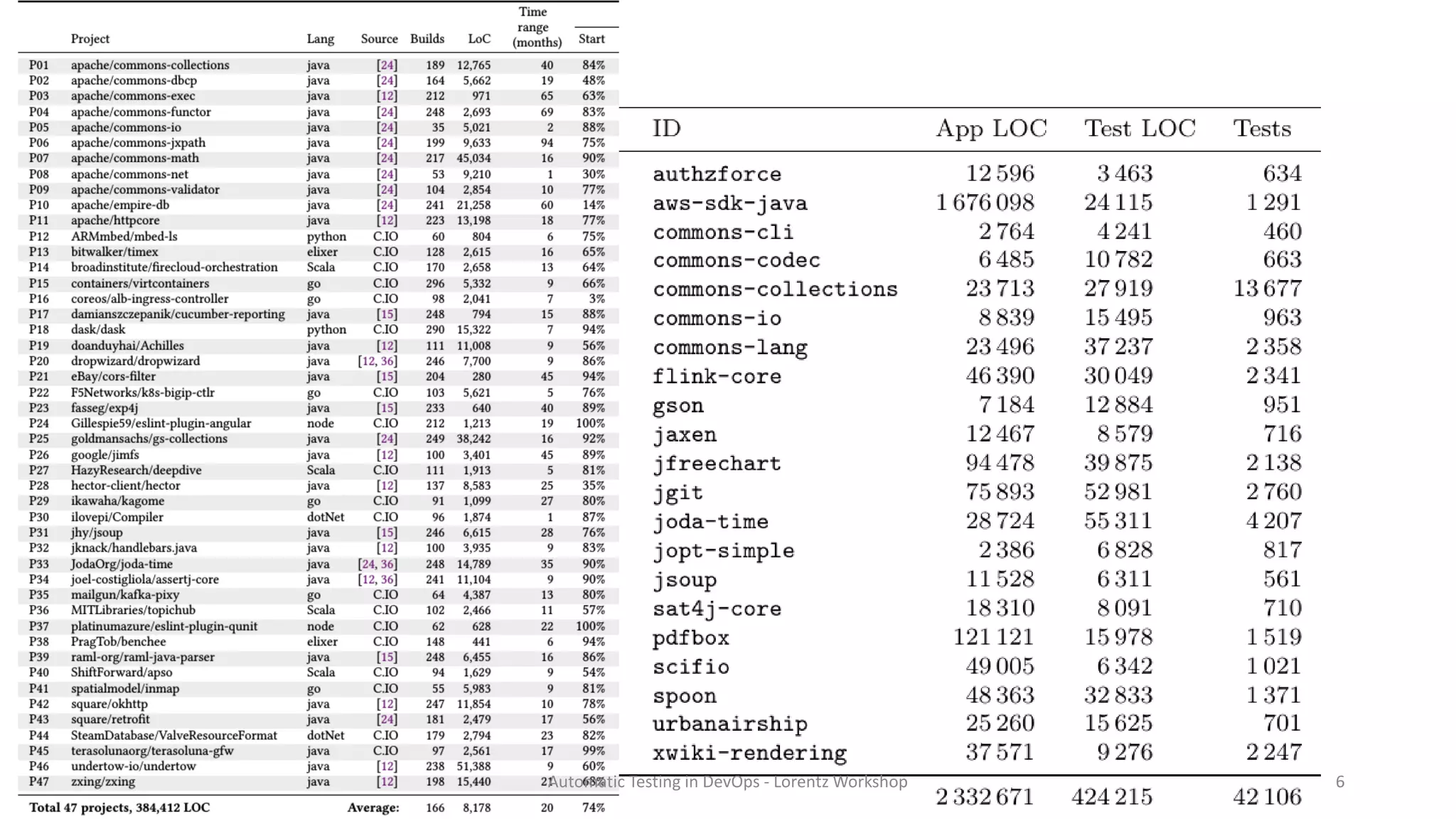The height and width of the screenshot is (819, 1456).
Task: Click the Project column header
Action: pyautogui.click(x=90, y=39)
